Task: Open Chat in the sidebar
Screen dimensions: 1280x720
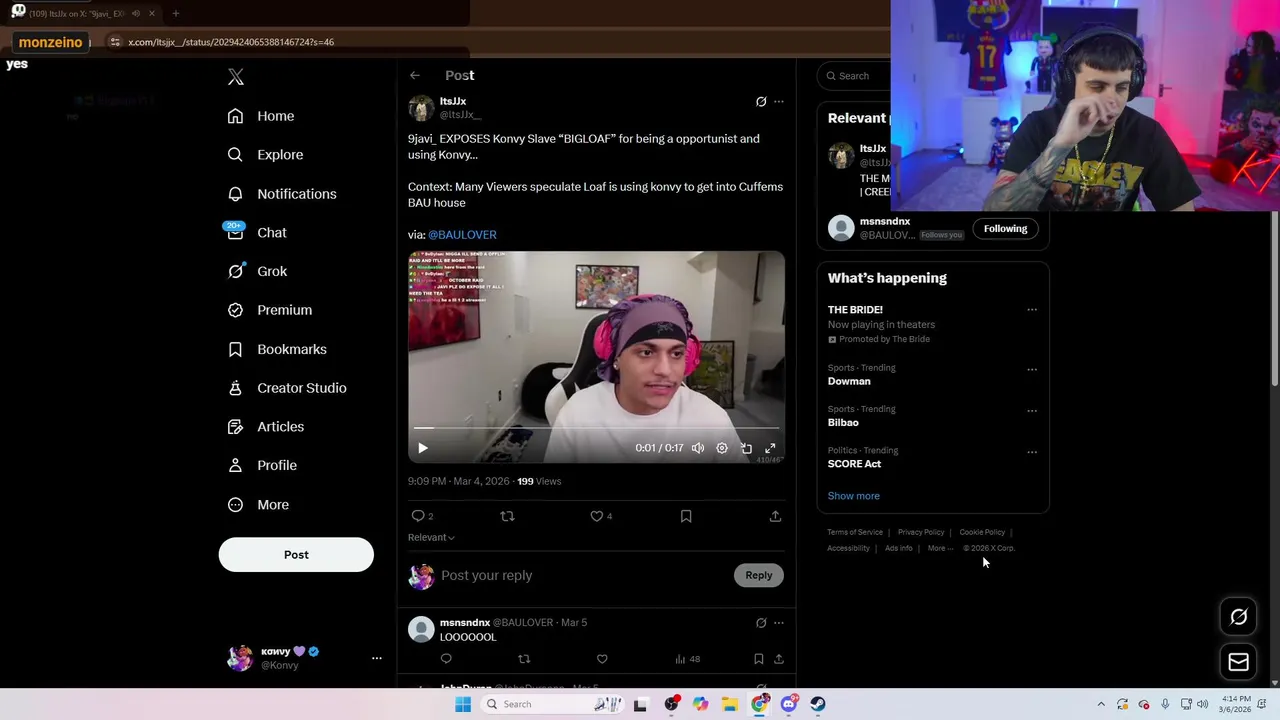Action: pos(257,233)
